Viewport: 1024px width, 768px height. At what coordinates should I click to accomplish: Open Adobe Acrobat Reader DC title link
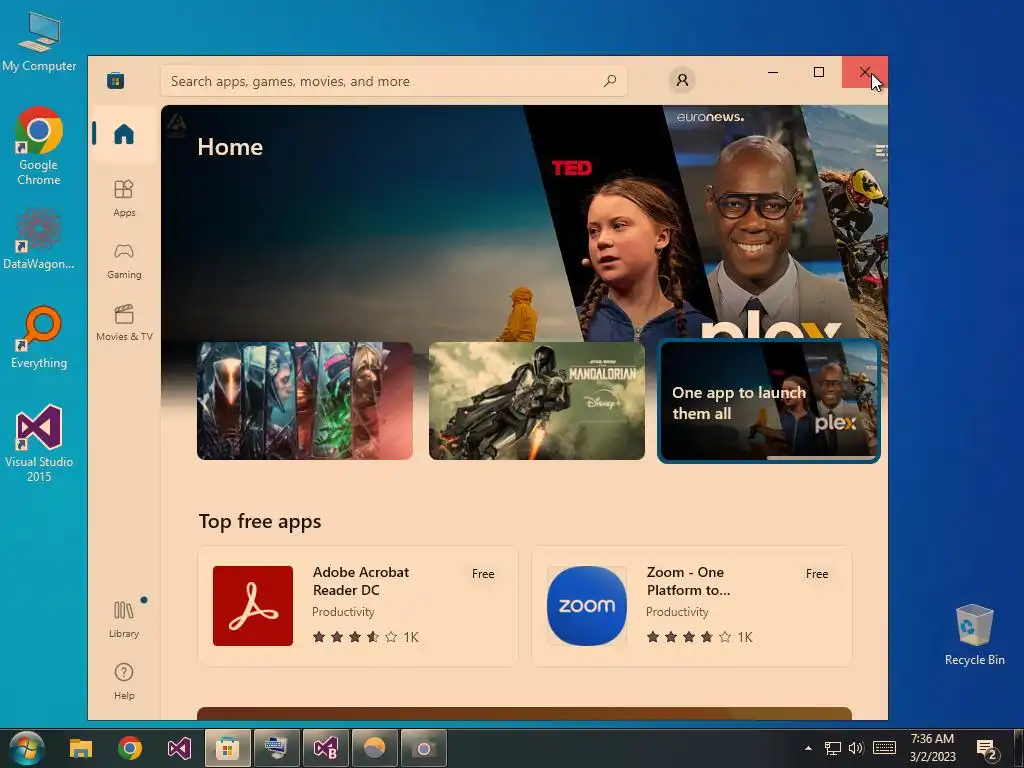361,581
